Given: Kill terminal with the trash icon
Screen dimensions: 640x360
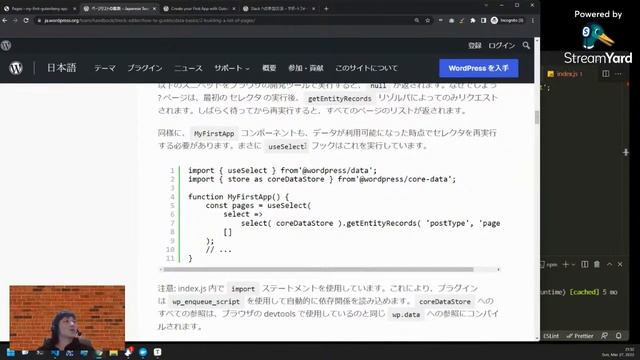Looking at the screenshot, I should pos(597,264).
